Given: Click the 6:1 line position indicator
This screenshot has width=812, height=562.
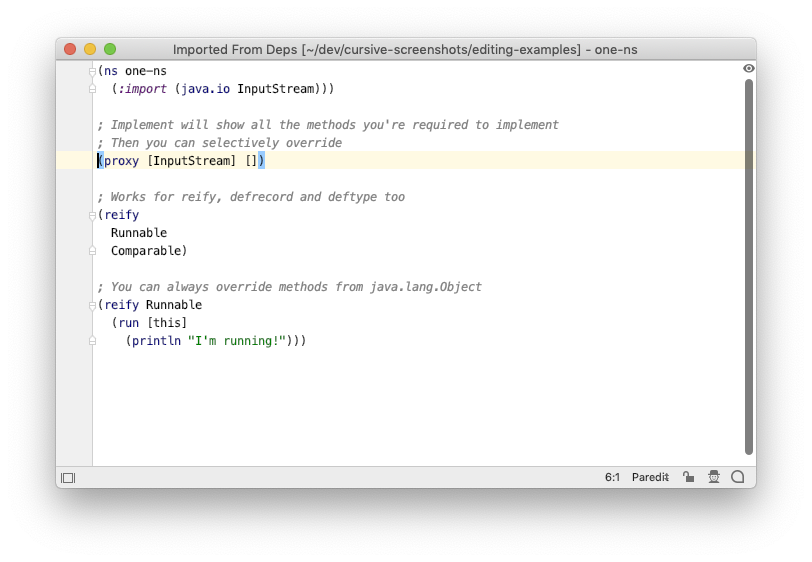Looking at the screenshot, I should 612,477.
